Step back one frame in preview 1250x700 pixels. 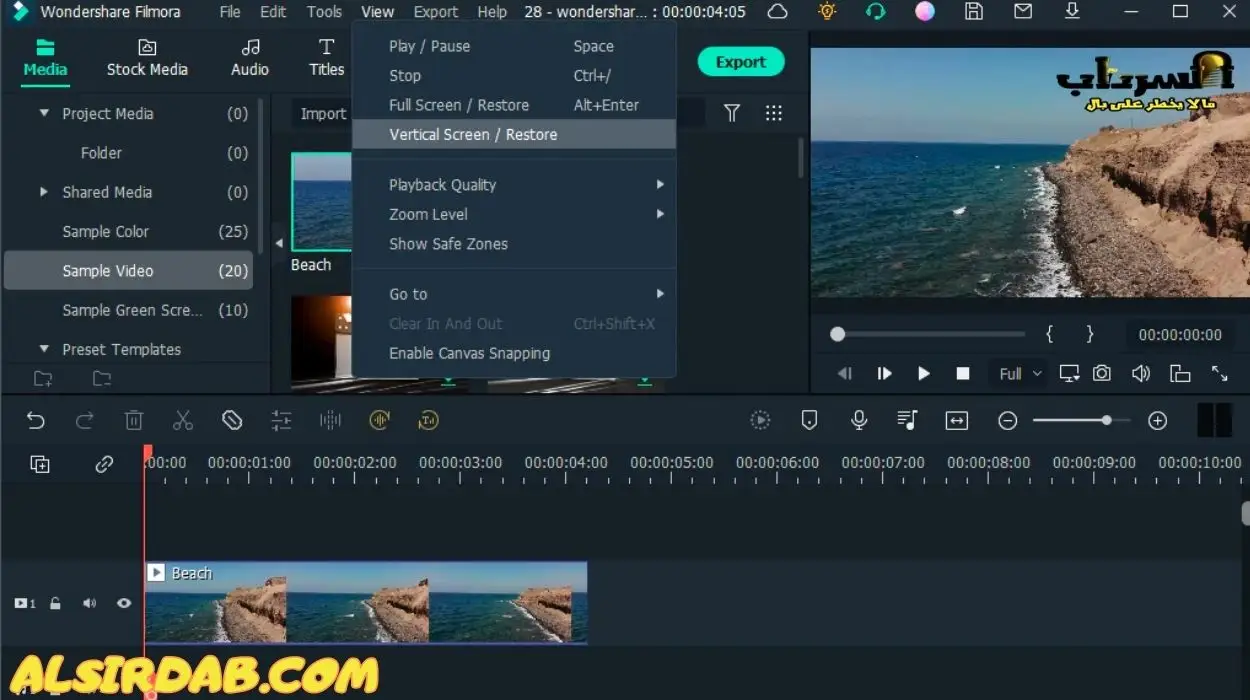point(845,373)
